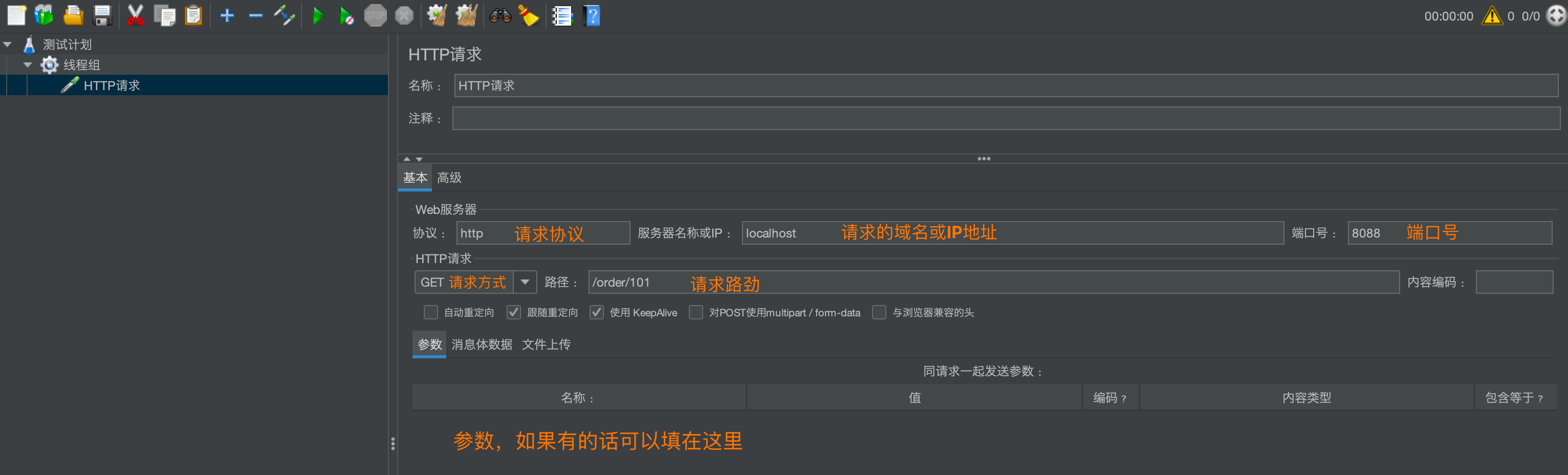Open help with question mark icon
The width and height of the screenshot is (1568, 475).
[592, 15]
